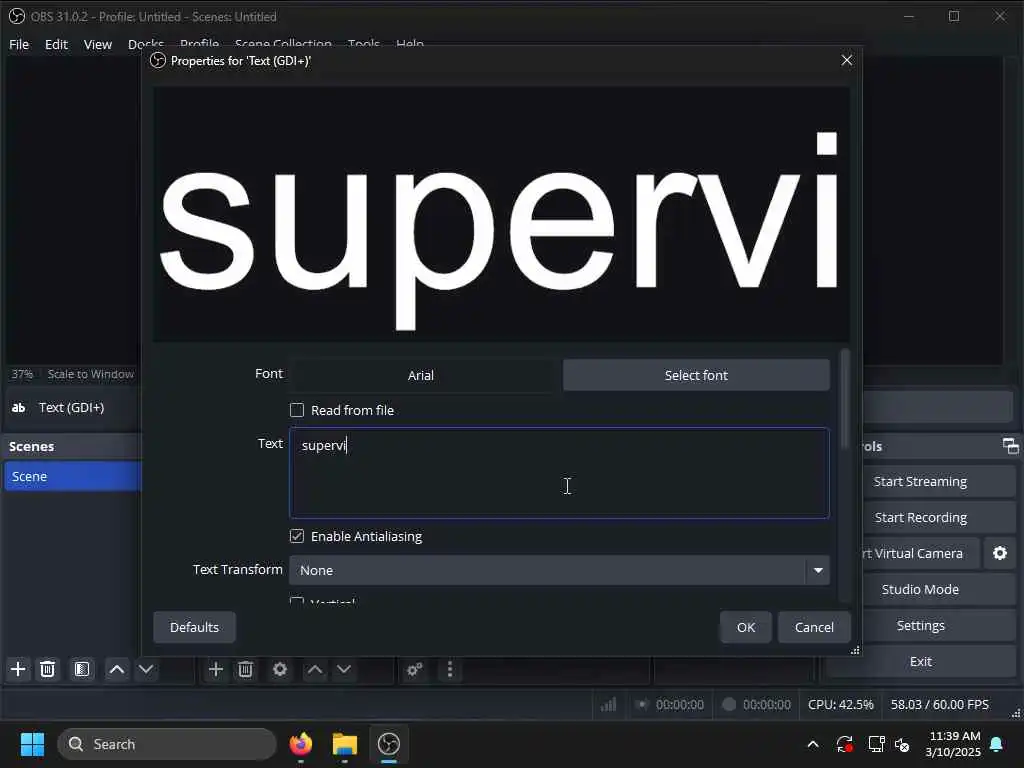
Task: Click the sync update tray icon
Action: pos(844,744)
